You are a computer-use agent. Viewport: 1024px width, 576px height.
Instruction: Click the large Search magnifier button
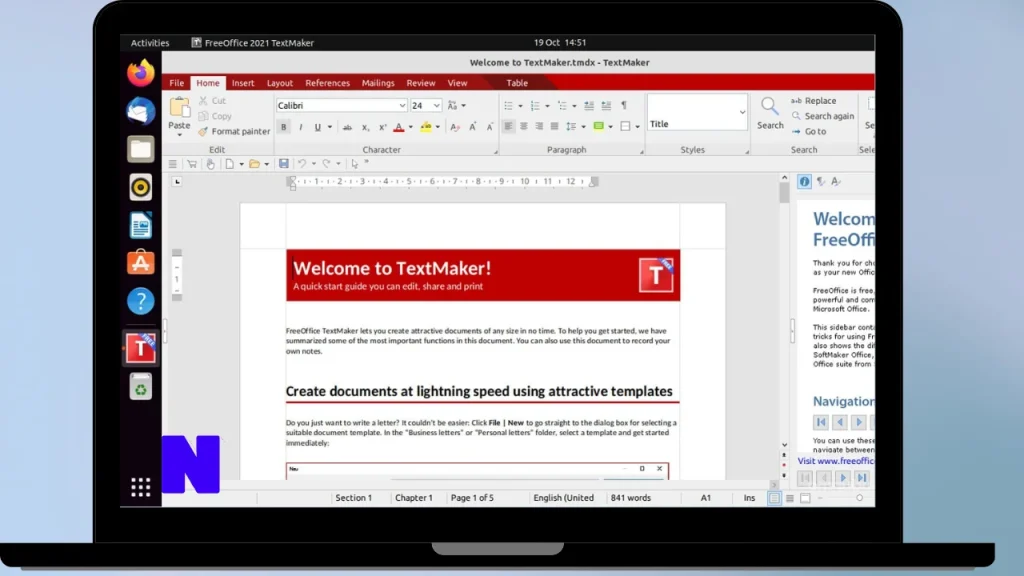[770, 113]
